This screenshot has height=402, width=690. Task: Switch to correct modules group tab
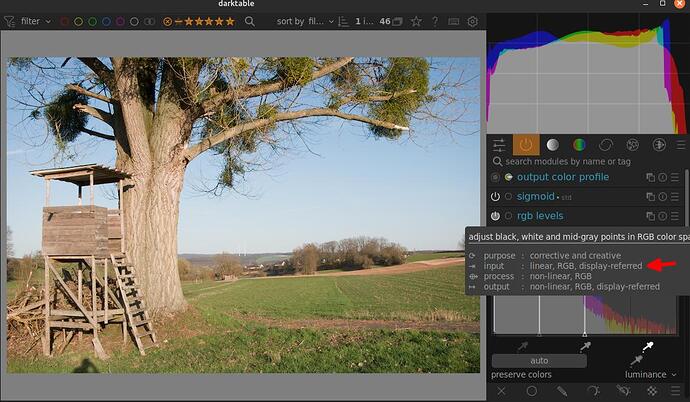[606, 145]
